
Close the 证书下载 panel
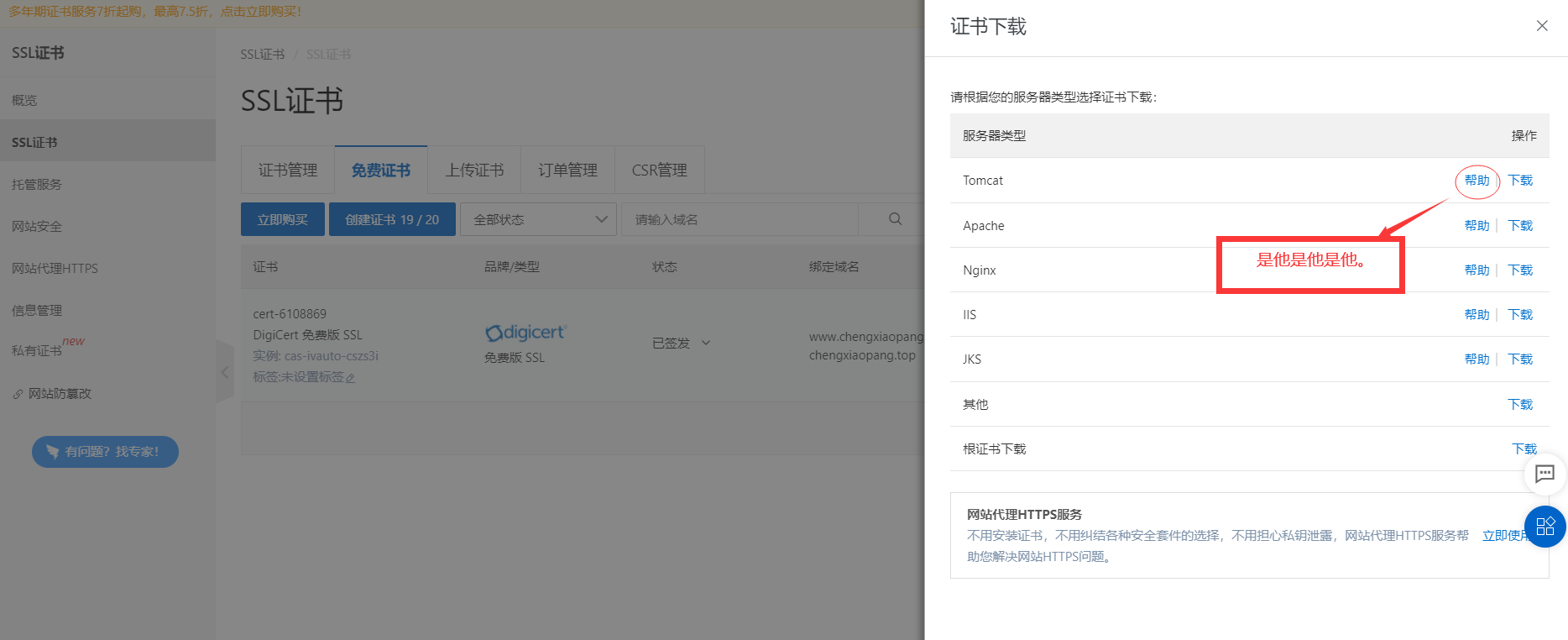(1542, 26)
